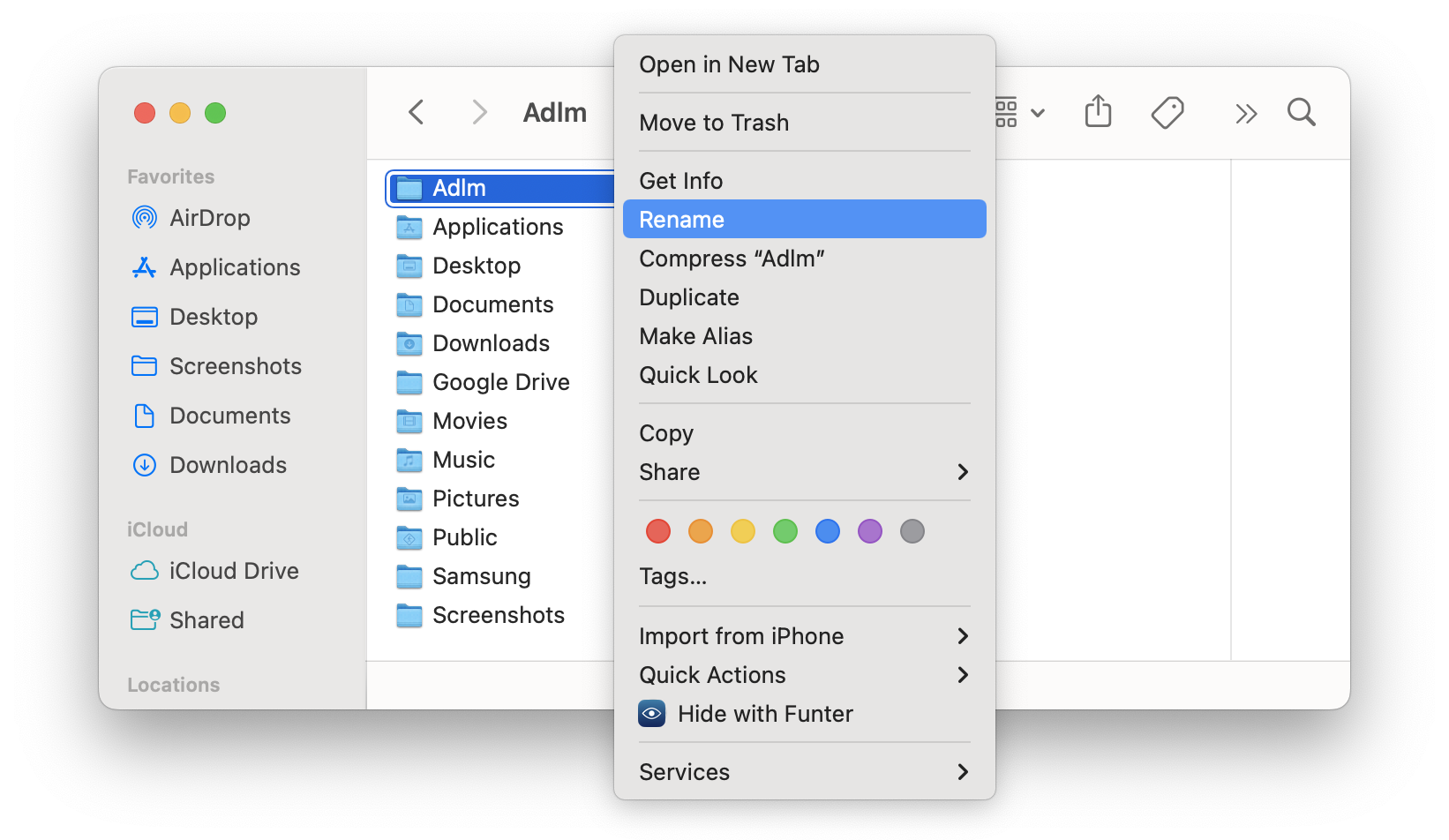1449x840 pixels.
Task: Open the Screenshots sidebar shortcut
Action: click(235, 365)
